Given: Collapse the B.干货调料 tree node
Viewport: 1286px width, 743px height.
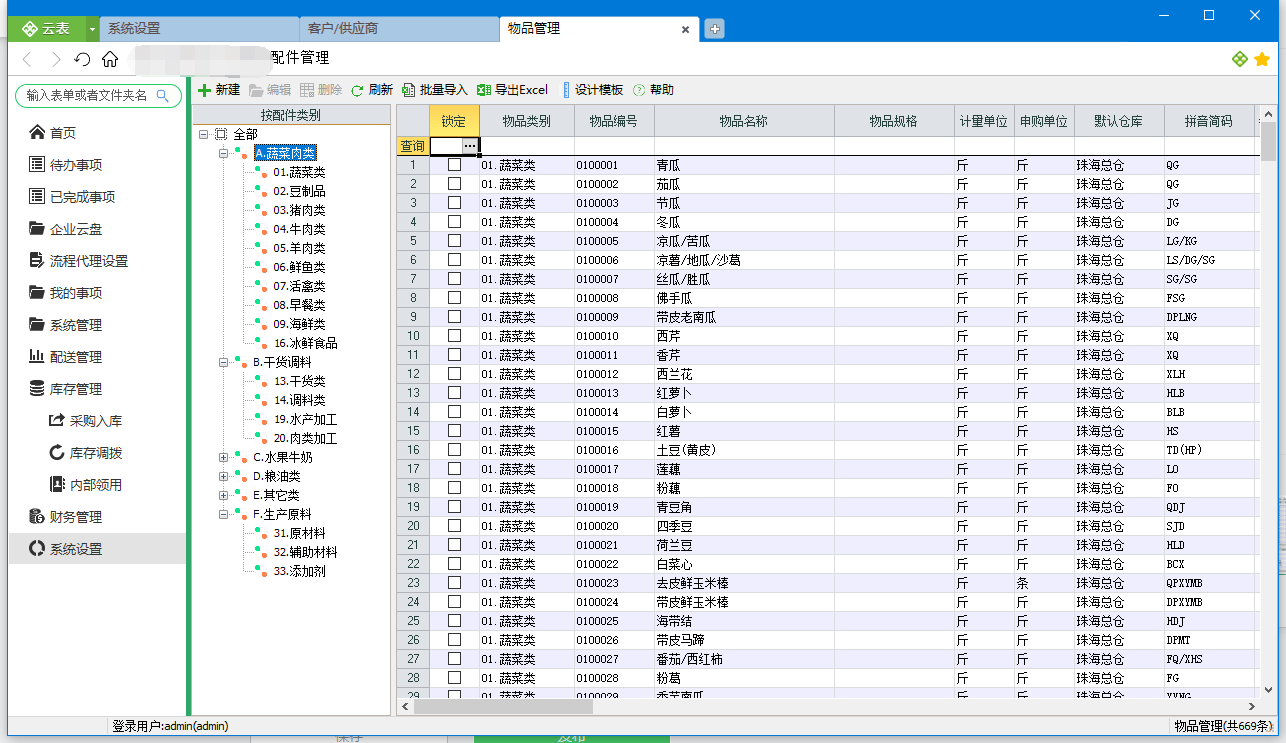Looking at the screenshot, I should coord(224,363).
